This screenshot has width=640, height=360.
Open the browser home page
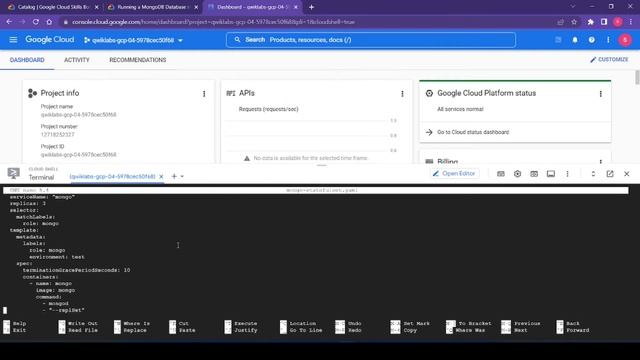pyautogui.click(x=49, y=22)
